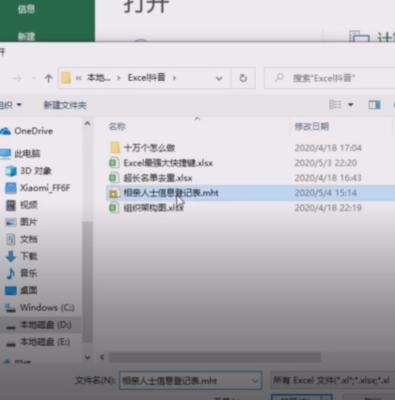Open the 桌面 folder
The width and height of the screenshot is (395, 400).
click(22, 290)
